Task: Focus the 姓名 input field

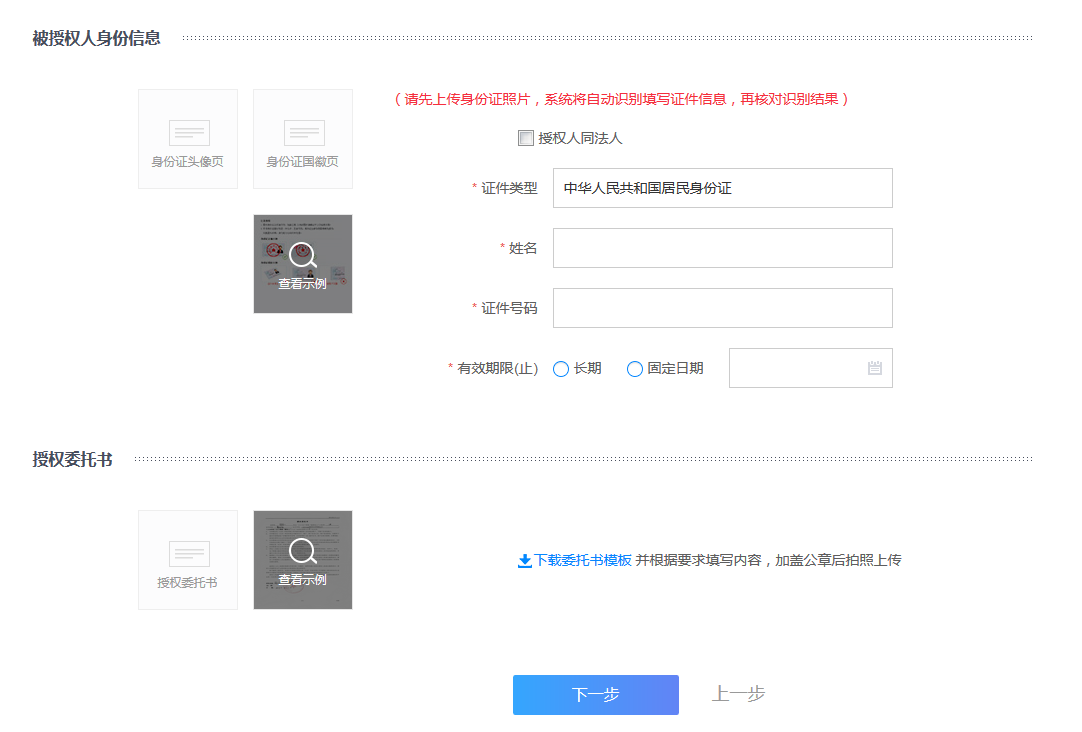Action: 722,248
